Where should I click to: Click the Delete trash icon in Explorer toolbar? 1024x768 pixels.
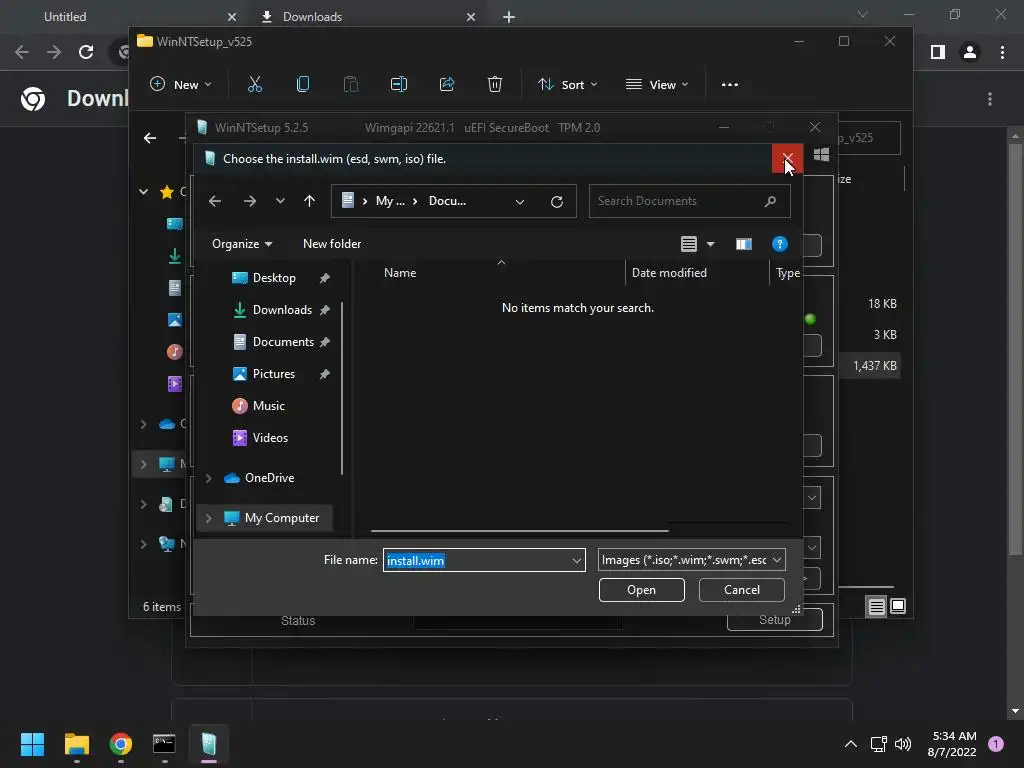[495, 84]
